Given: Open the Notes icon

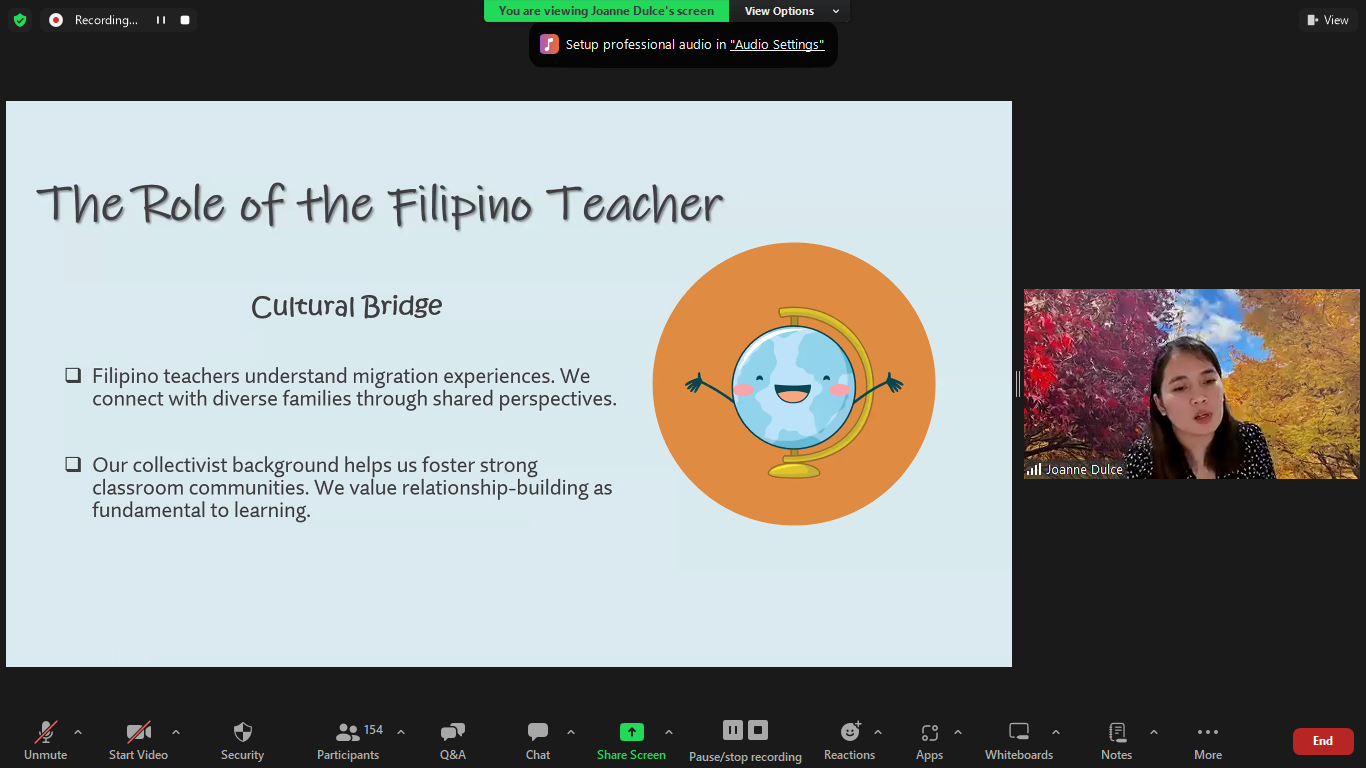Looking at the screenshot, I should (x=1117, y=733).
